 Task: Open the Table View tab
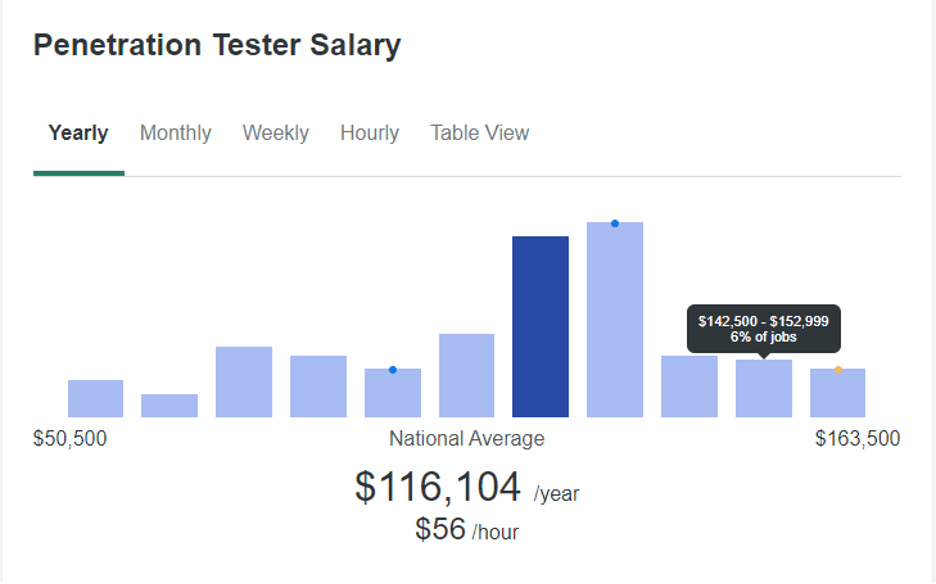pos(480,133)
